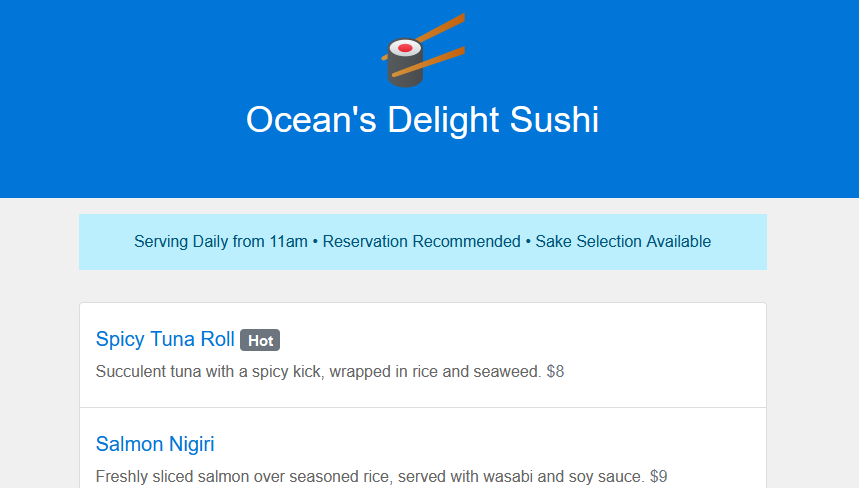Image resolution: width=859 pixels, height=488 pixels.
Task: Click the Sake Selection Available text
Action: click(x=623, y=242)
